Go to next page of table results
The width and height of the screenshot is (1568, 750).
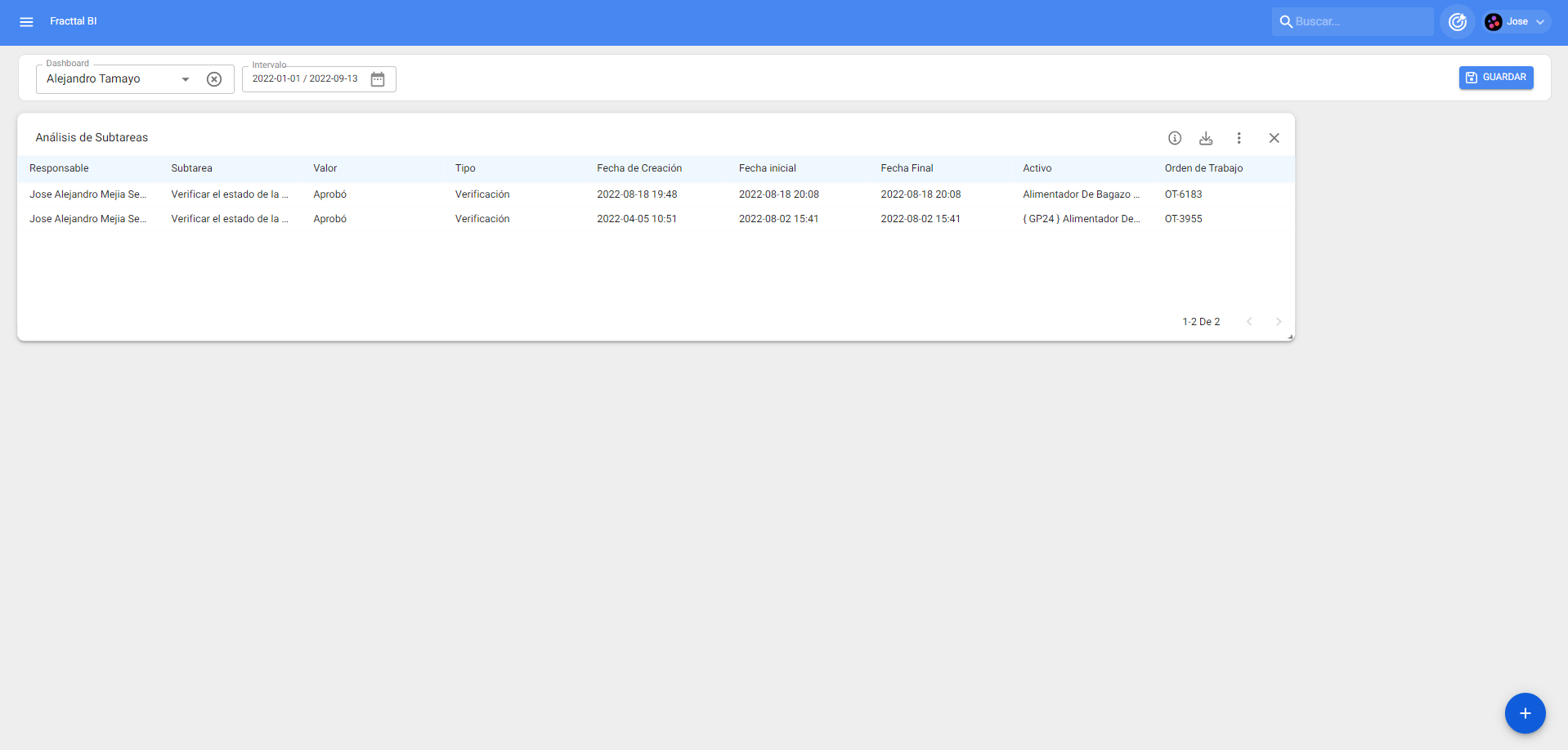1279,322
